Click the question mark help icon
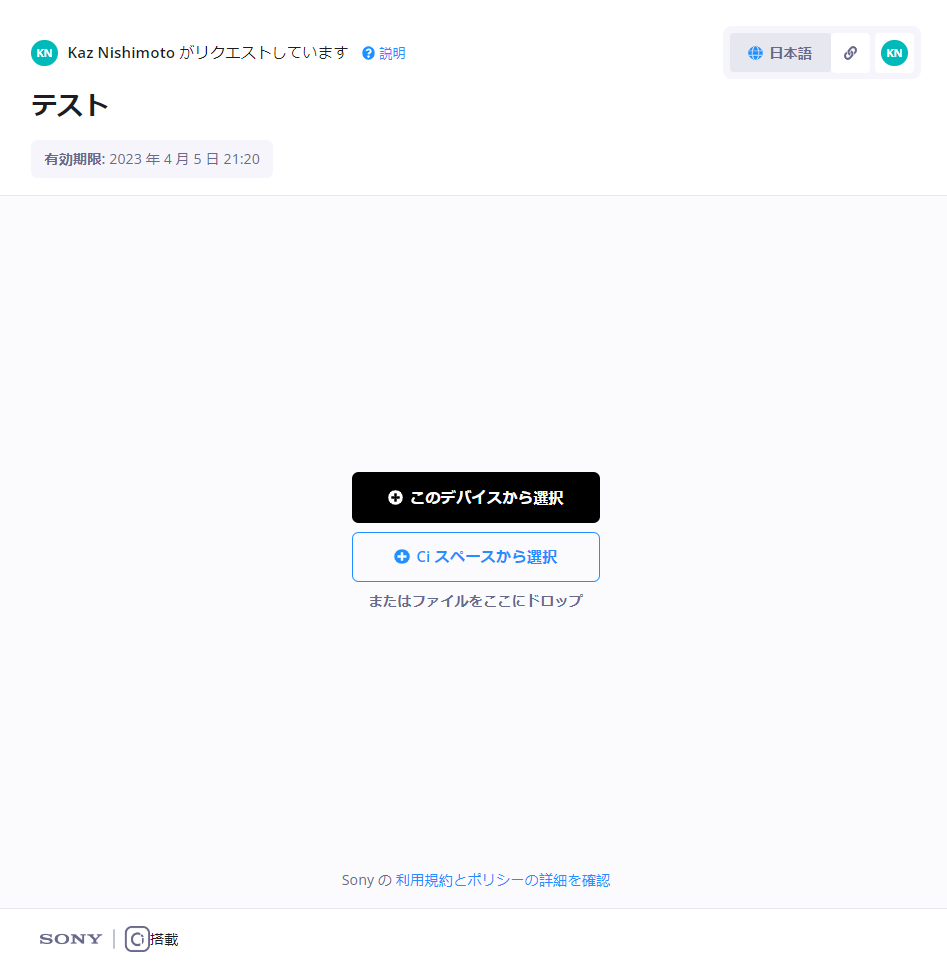This screenshot has width=947, height=964. pos(368,53)
